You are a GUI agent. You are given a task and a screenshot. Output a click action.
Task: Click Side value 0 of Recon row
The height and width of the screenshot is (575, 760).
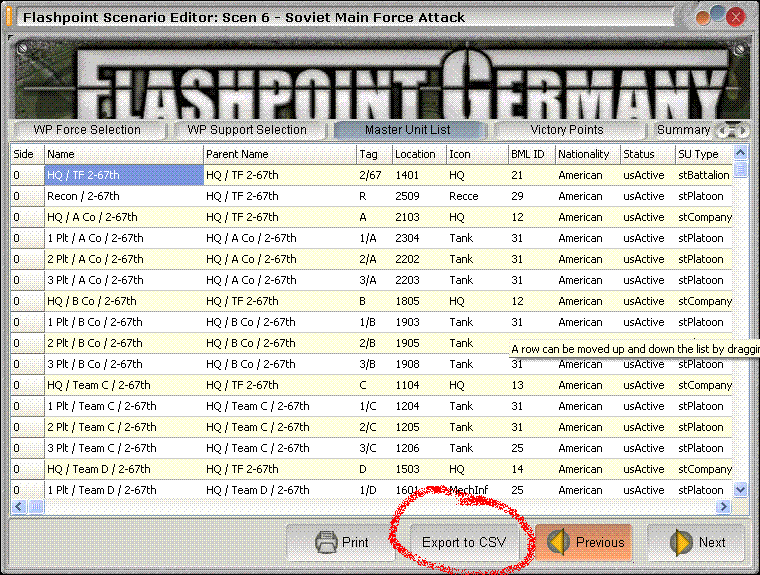click(27, 196)
